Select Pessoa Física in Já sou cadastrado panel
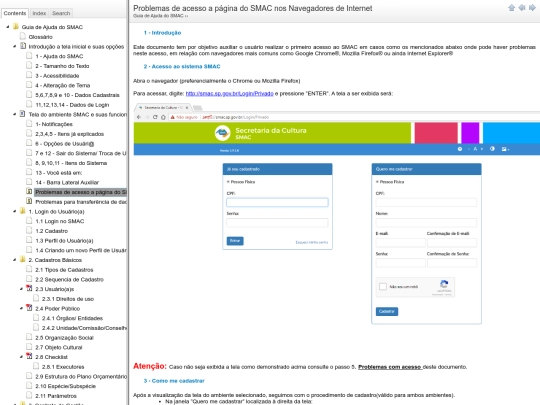The width and height of the screenshot is (540, 405). pyautogui.click(x=241, y=182)
